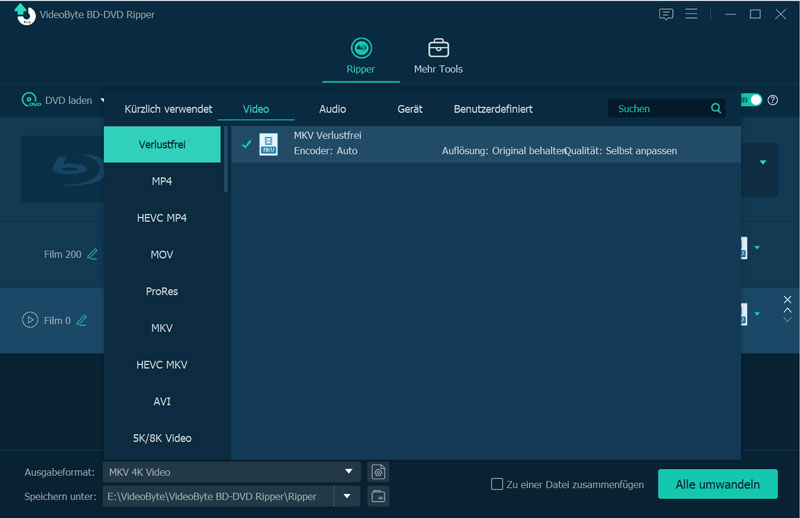Click the VideoByte app logo

[24, 14]
